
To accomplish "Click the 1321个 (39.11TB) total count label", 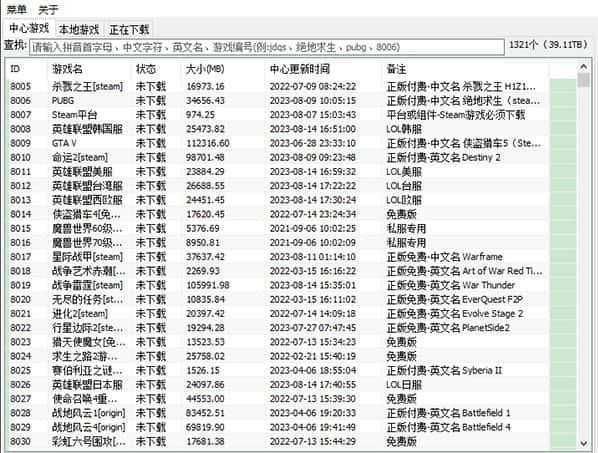I will (x=549, y=45).
